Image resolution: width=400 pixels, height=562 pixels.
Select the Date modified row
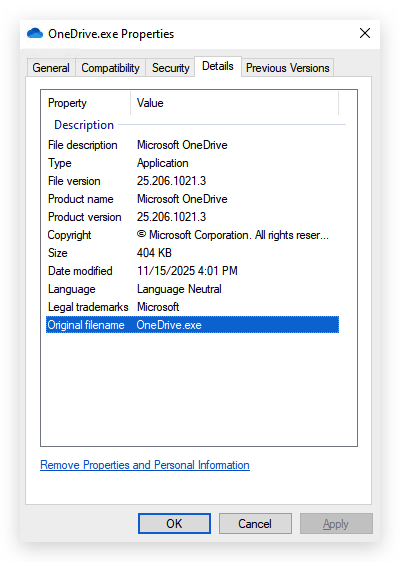pos(192,271)
